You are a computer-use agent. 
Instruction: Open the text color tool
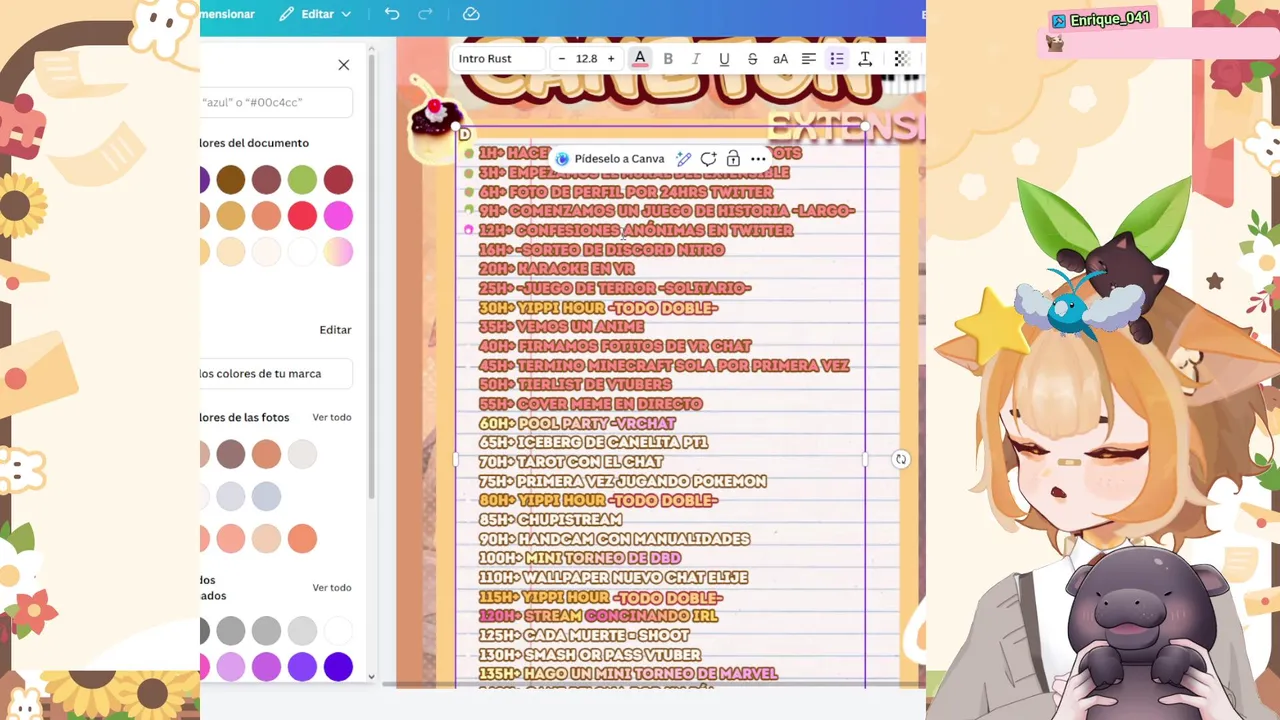pyautogui.click(x=640, y=59)
